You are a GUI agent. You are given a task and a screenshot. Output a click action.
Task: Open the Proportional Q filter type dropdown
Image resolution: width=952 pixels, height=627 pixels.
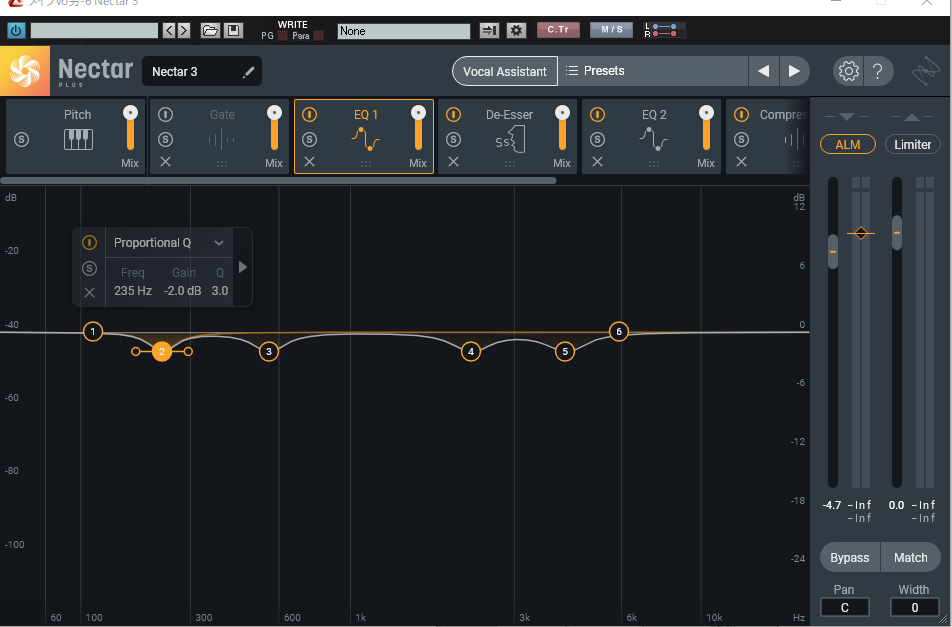coord(169,243)
